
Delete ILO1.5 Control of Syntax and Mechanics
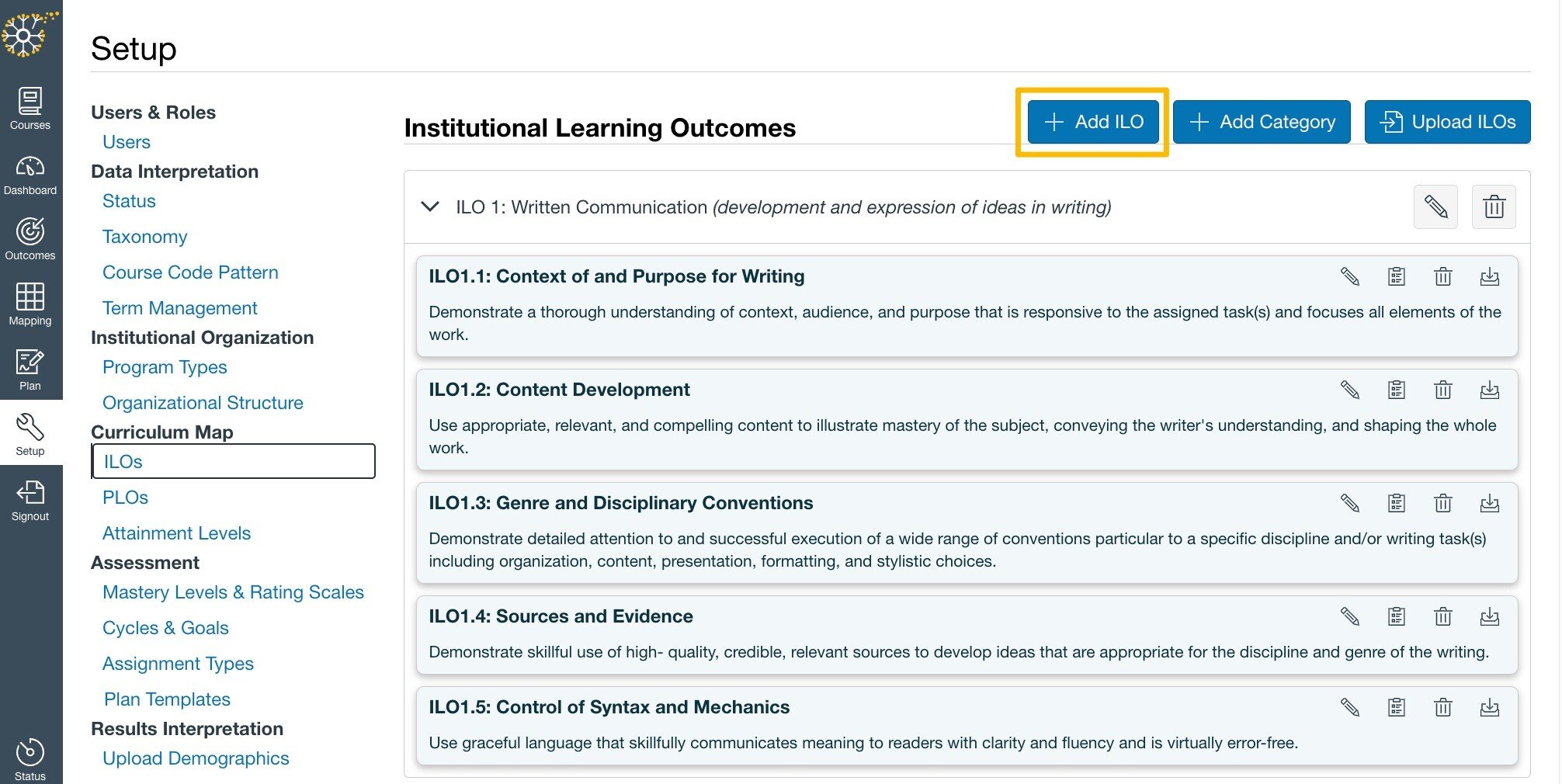point(1442,707)
